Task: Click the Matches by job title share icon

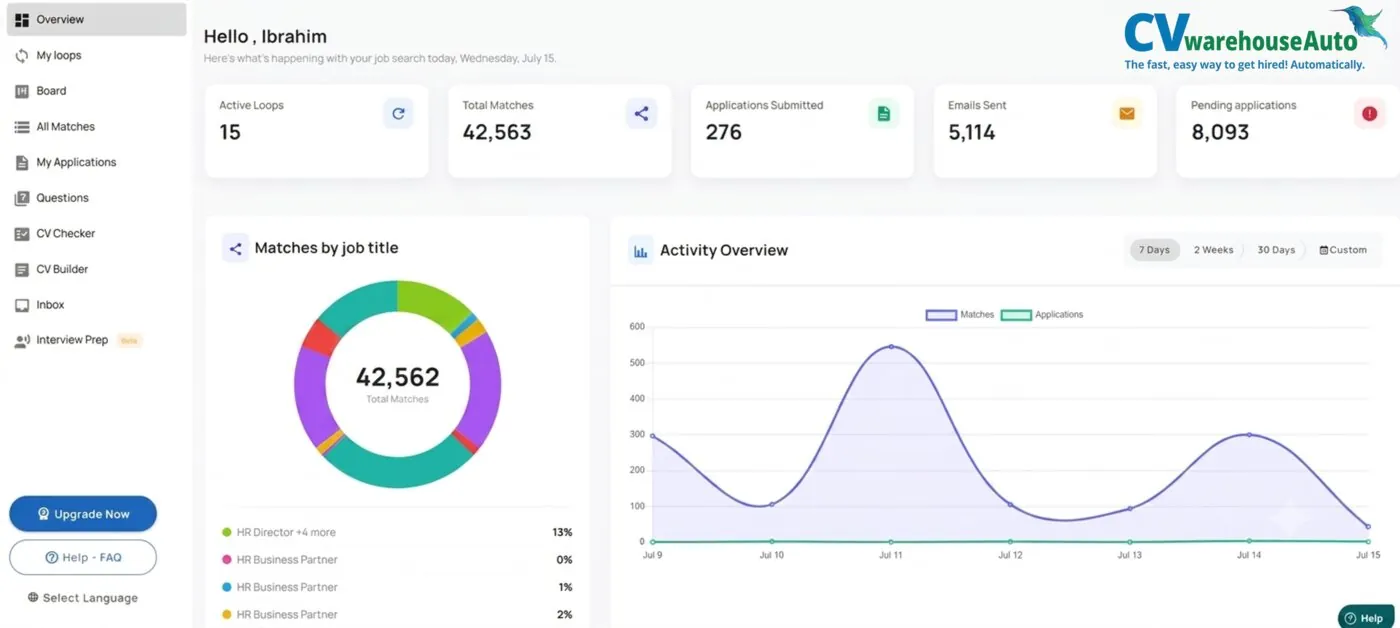Action: coord(235,248)
